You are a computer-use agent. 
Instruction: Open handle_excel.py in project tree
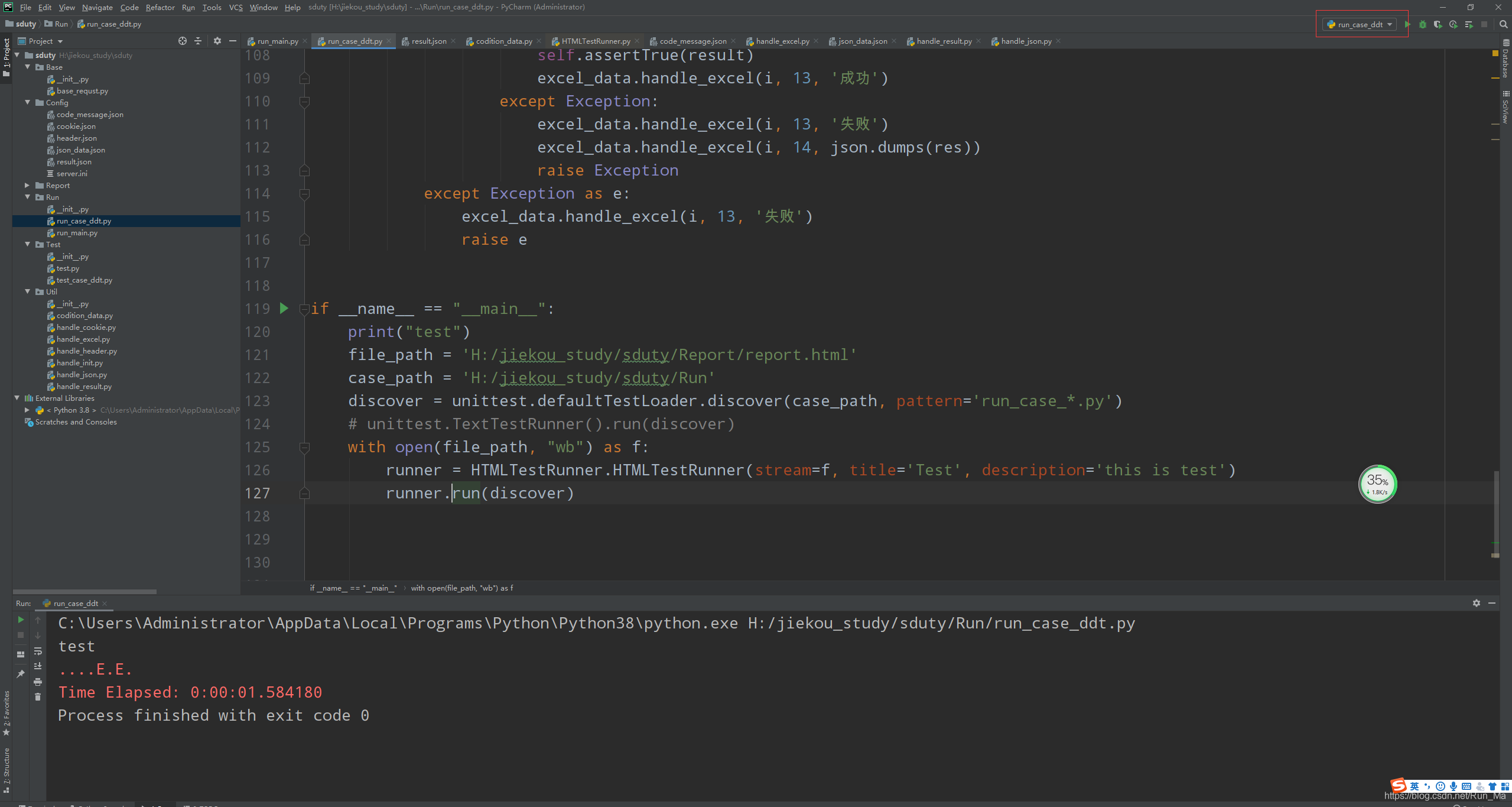click(83, 339)
